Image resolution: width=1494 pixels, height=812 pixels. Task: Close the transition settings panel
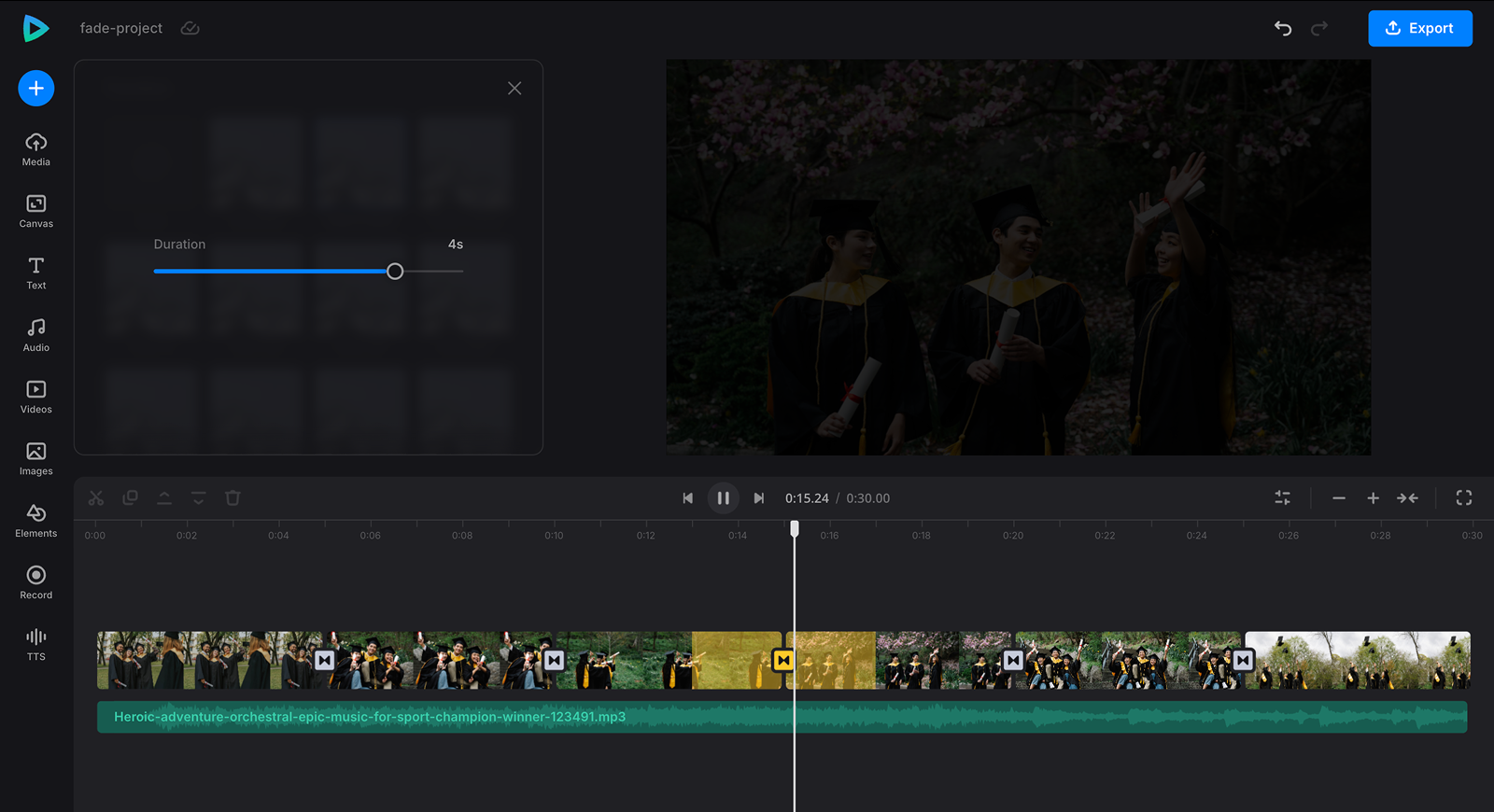(x=514, y=88)
